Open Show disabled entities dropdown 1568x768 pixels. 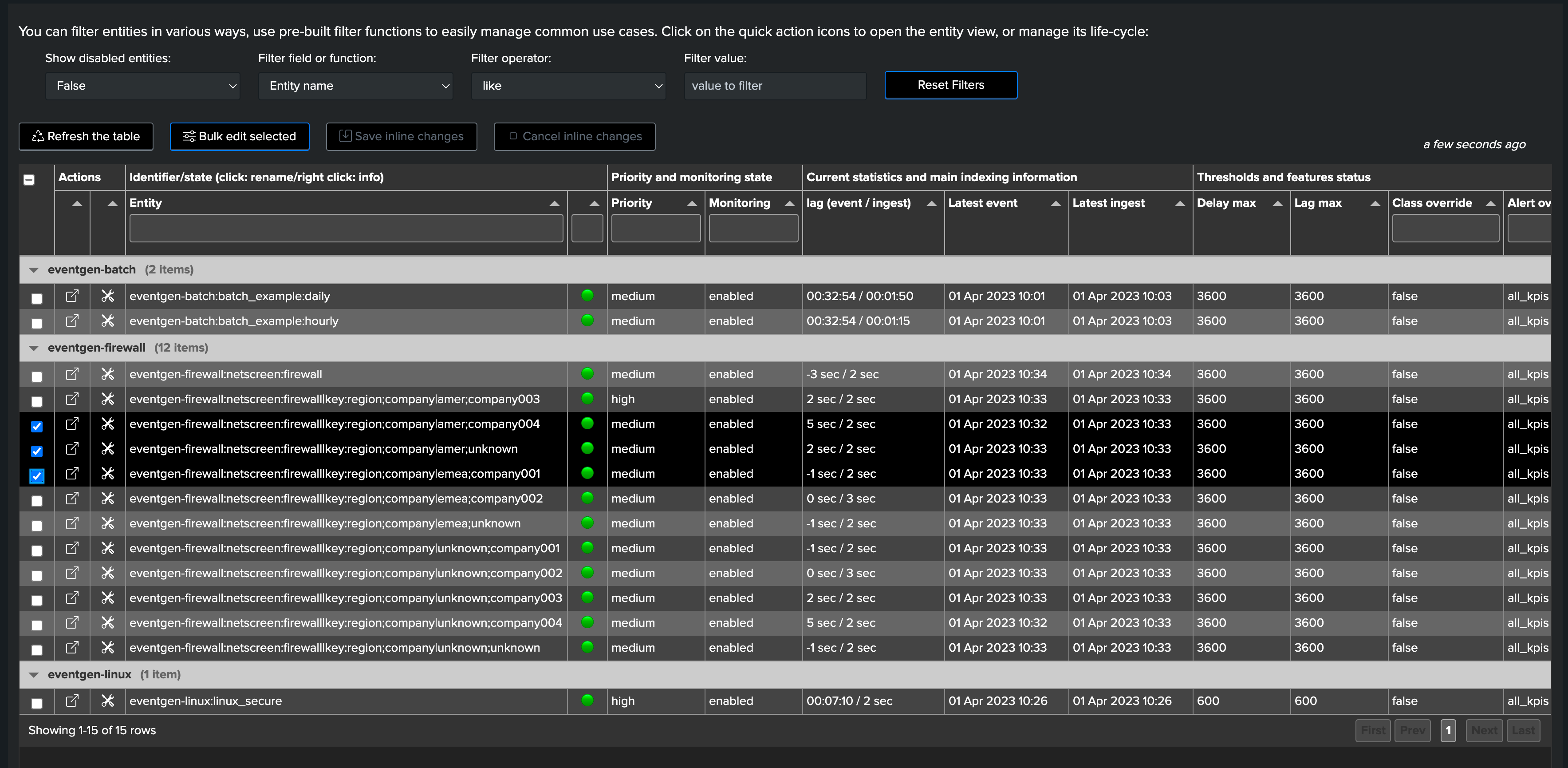click(142, 86)
